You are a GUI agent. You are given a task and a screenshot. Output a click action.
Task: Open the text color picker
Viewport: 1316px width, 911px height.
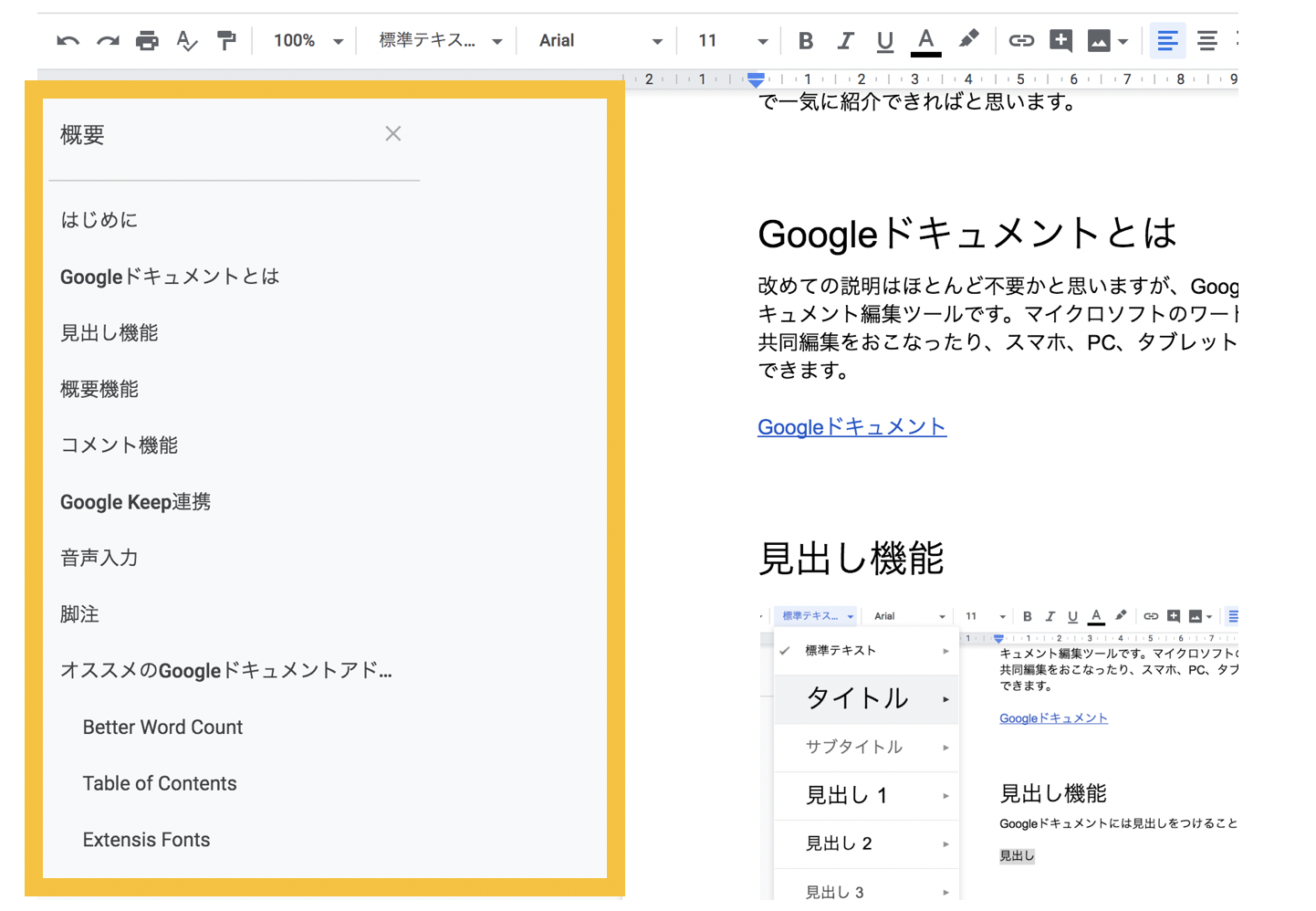coord(925,41)
